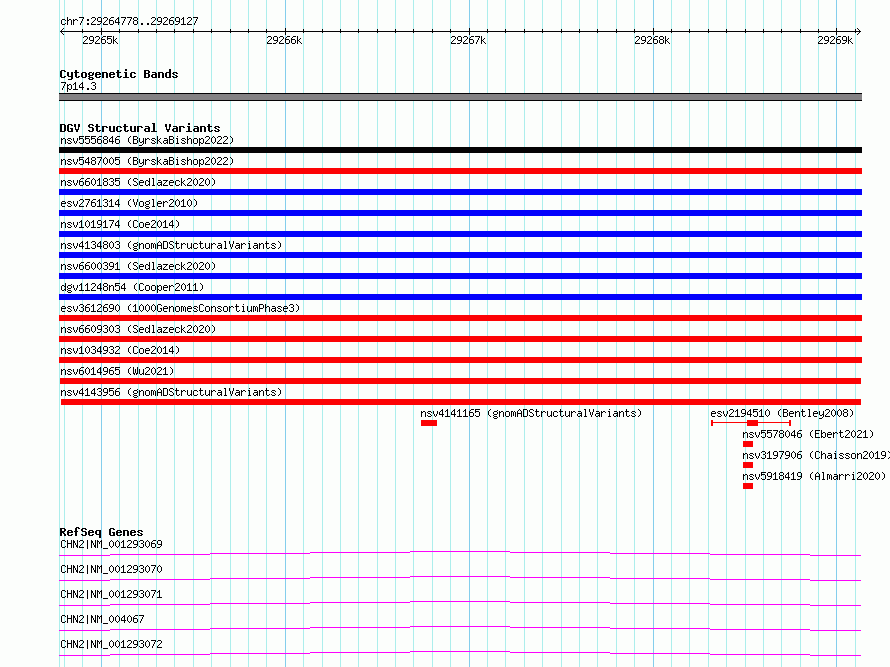Viewport: 890px width, 667px height.
Task: Click the blue nsv6601835 variant bar
Action: [x=460, y=192]
